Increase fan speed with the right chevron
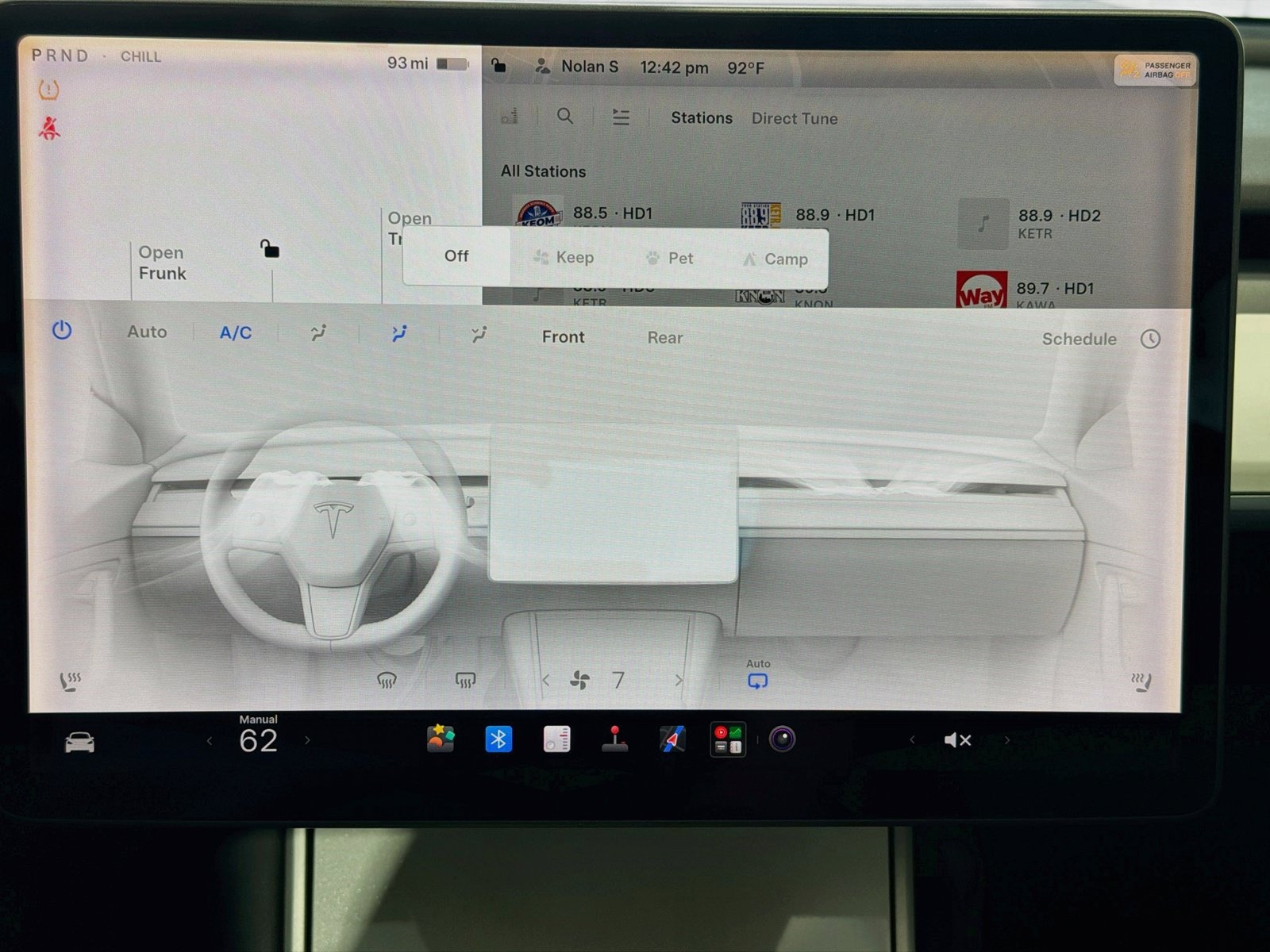 679,681
